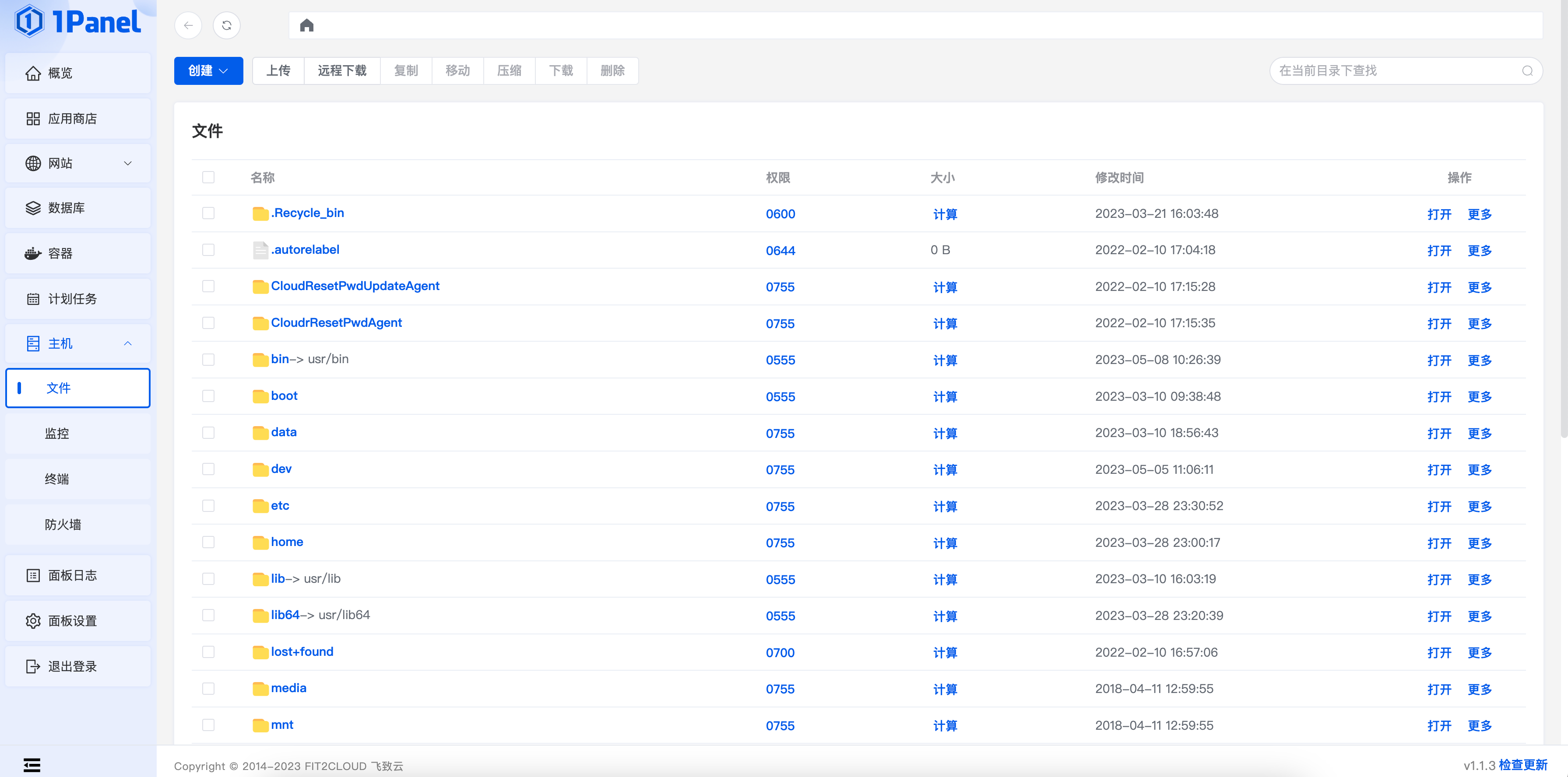This screenshot has height=777, width=1568.
Task: Open the CloudResetPwdUpdateAgent folder link
Action: (x=355, y=286)
